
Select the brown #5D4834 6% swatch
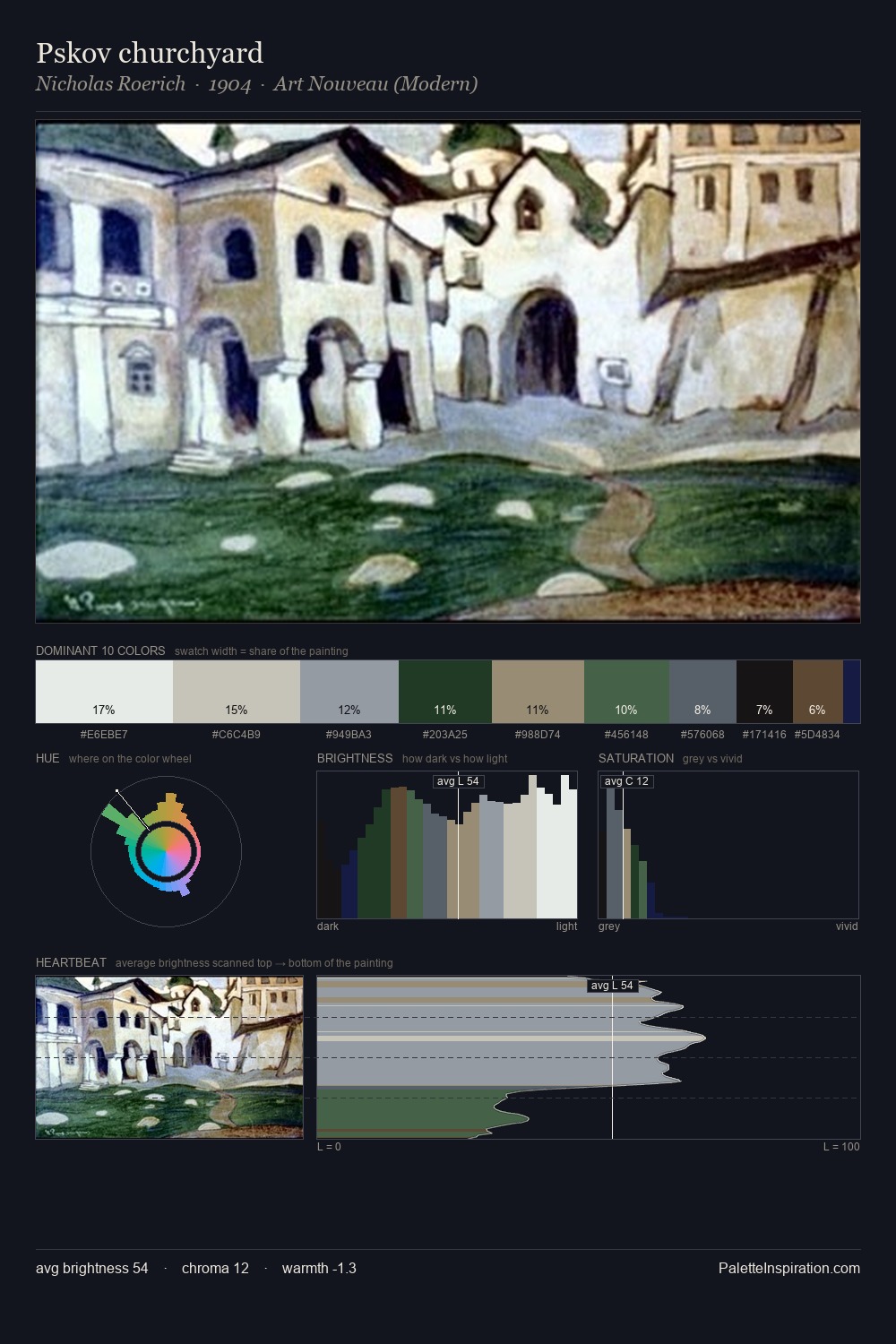click(x=818, y=692)
